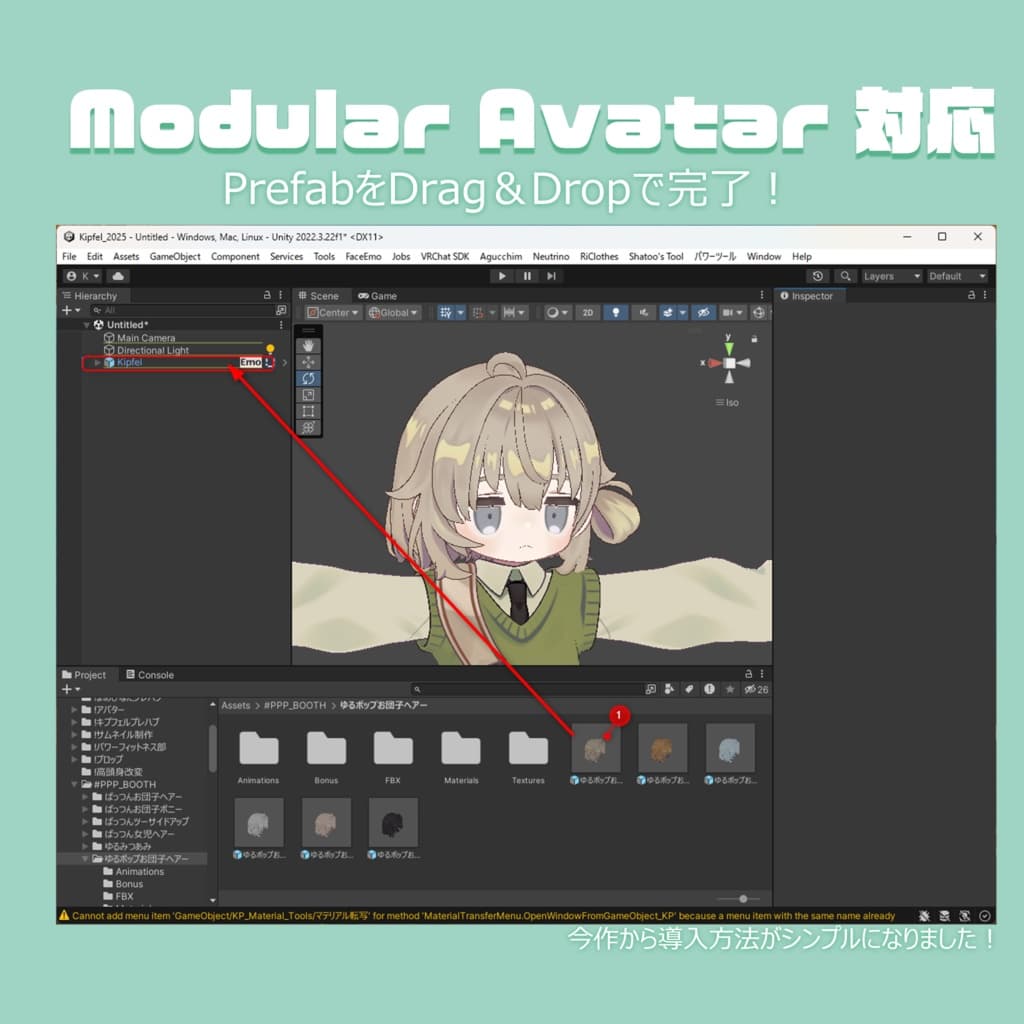Lock the Hierarchy panel
The image size is (1024, 1024).
[267, 295]
